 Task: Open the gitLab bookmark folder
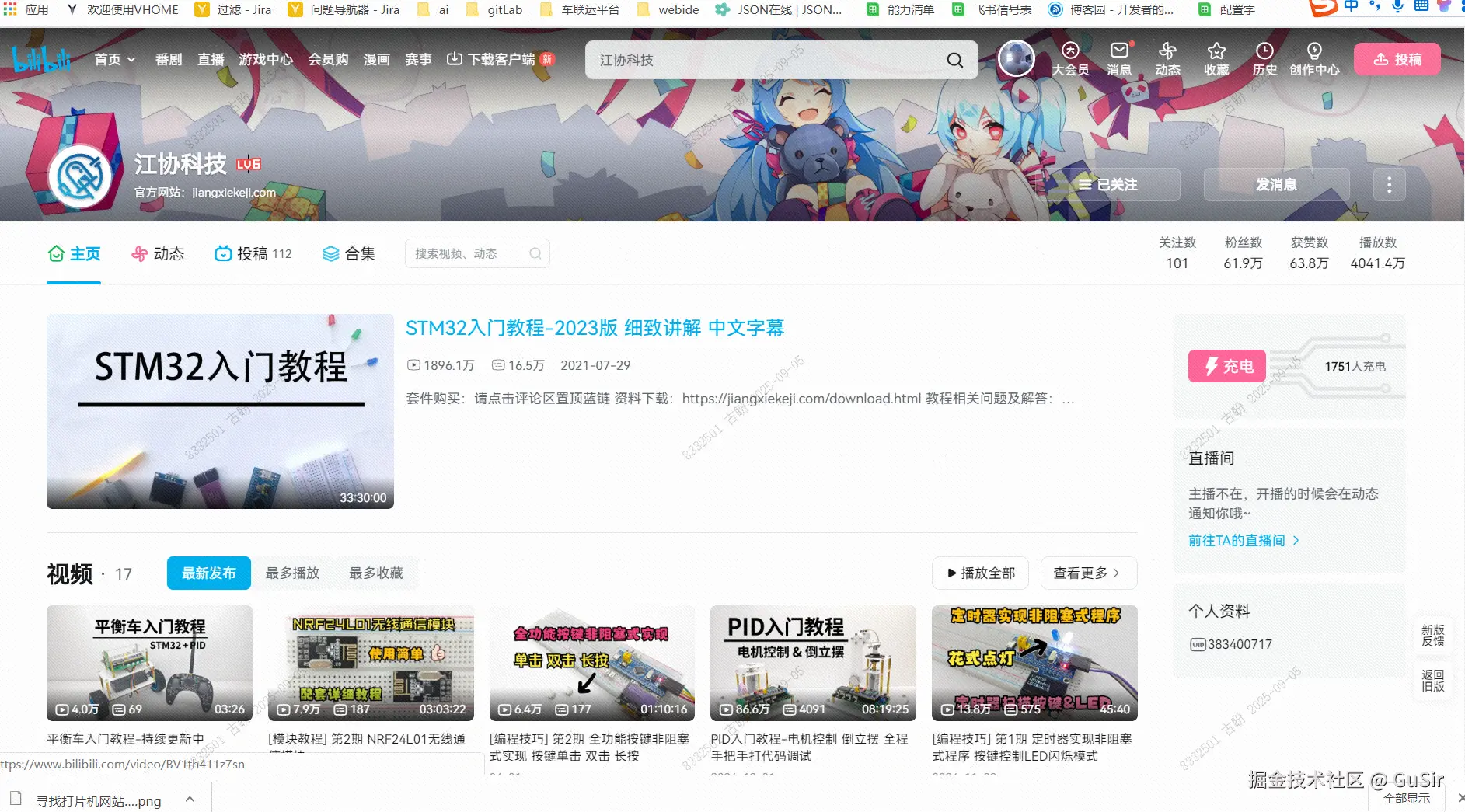click(x=494, y=9)
